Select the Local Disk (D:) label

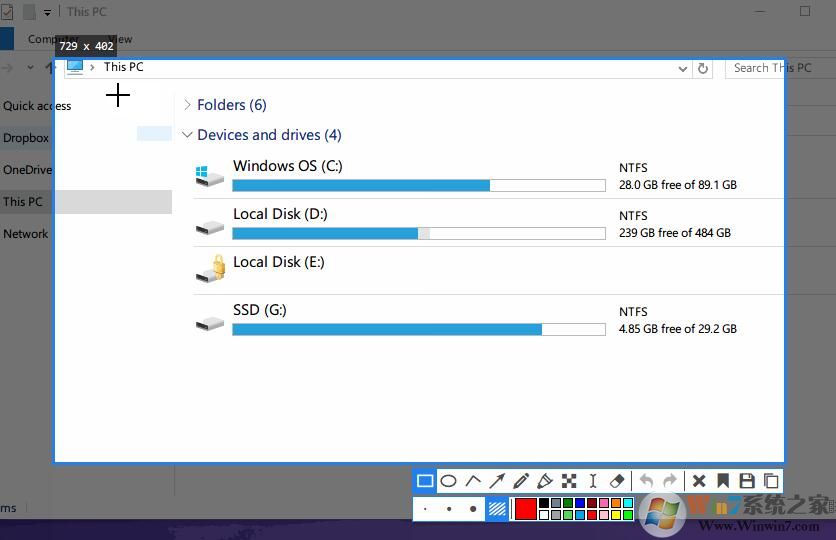point(280,214)
